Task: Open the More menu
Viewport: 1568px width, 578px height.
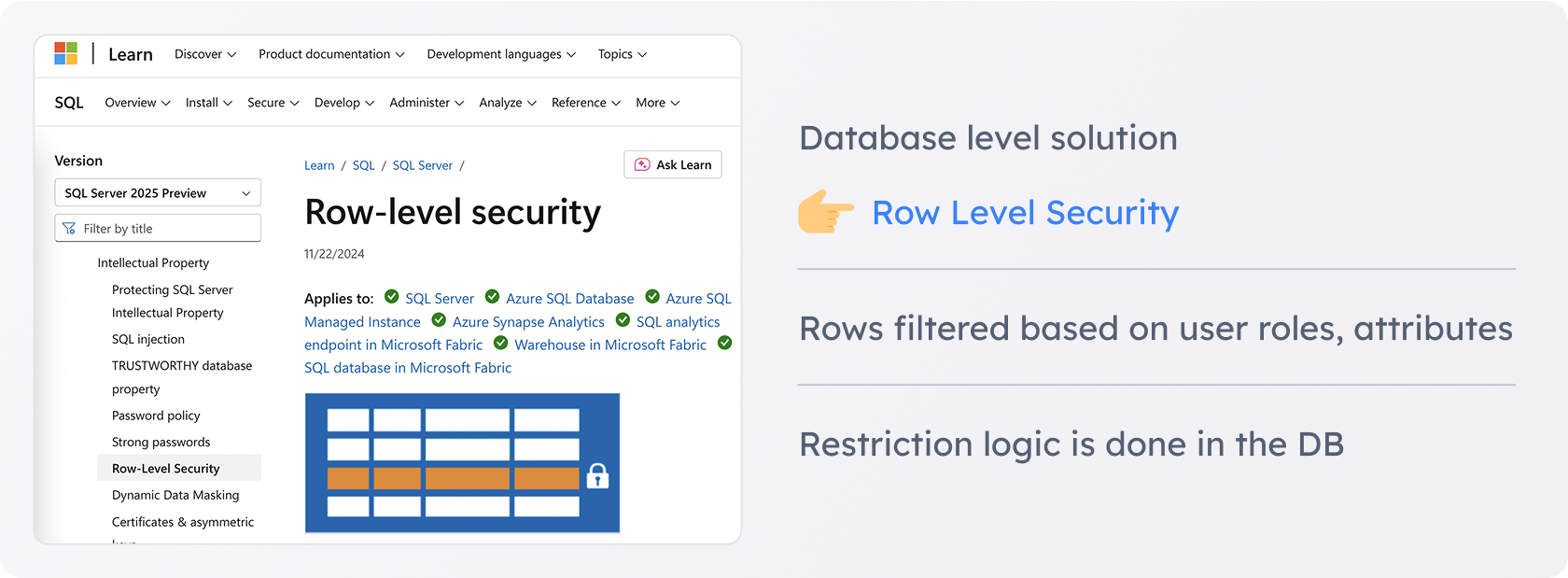Action: coord(658,103)
